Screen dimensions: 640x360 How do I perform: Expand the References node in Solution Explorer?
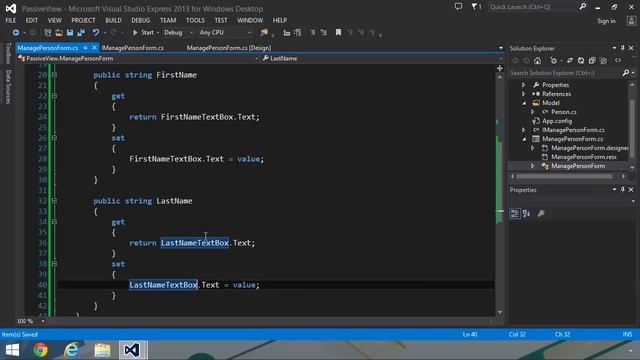tap(524, 94)
